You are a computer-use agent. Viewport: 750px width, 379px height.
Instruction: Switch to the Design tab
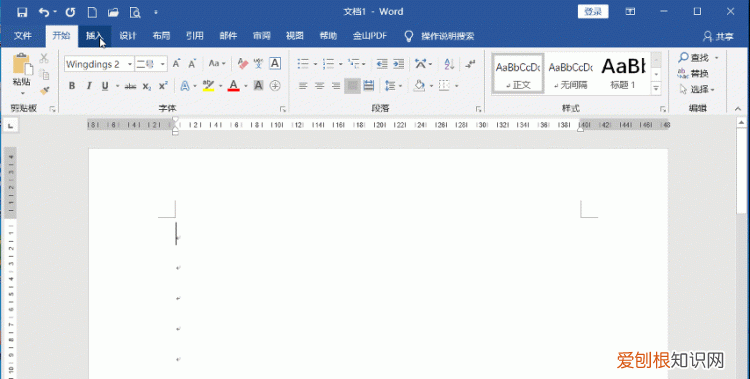(128, 36)
